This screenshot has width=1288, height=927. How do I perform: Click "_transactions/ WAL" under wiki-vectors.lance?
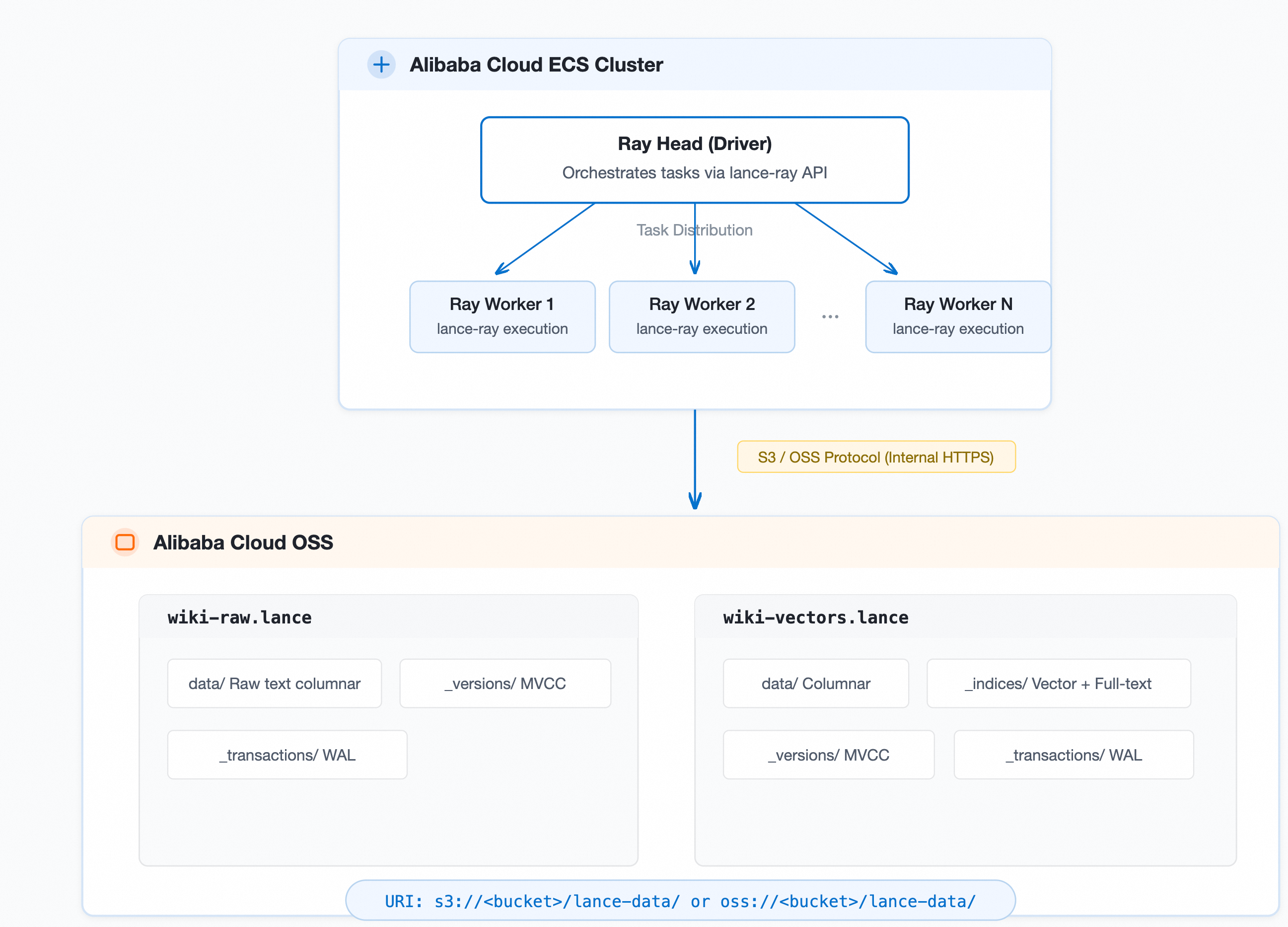(x=1073, y=755)
